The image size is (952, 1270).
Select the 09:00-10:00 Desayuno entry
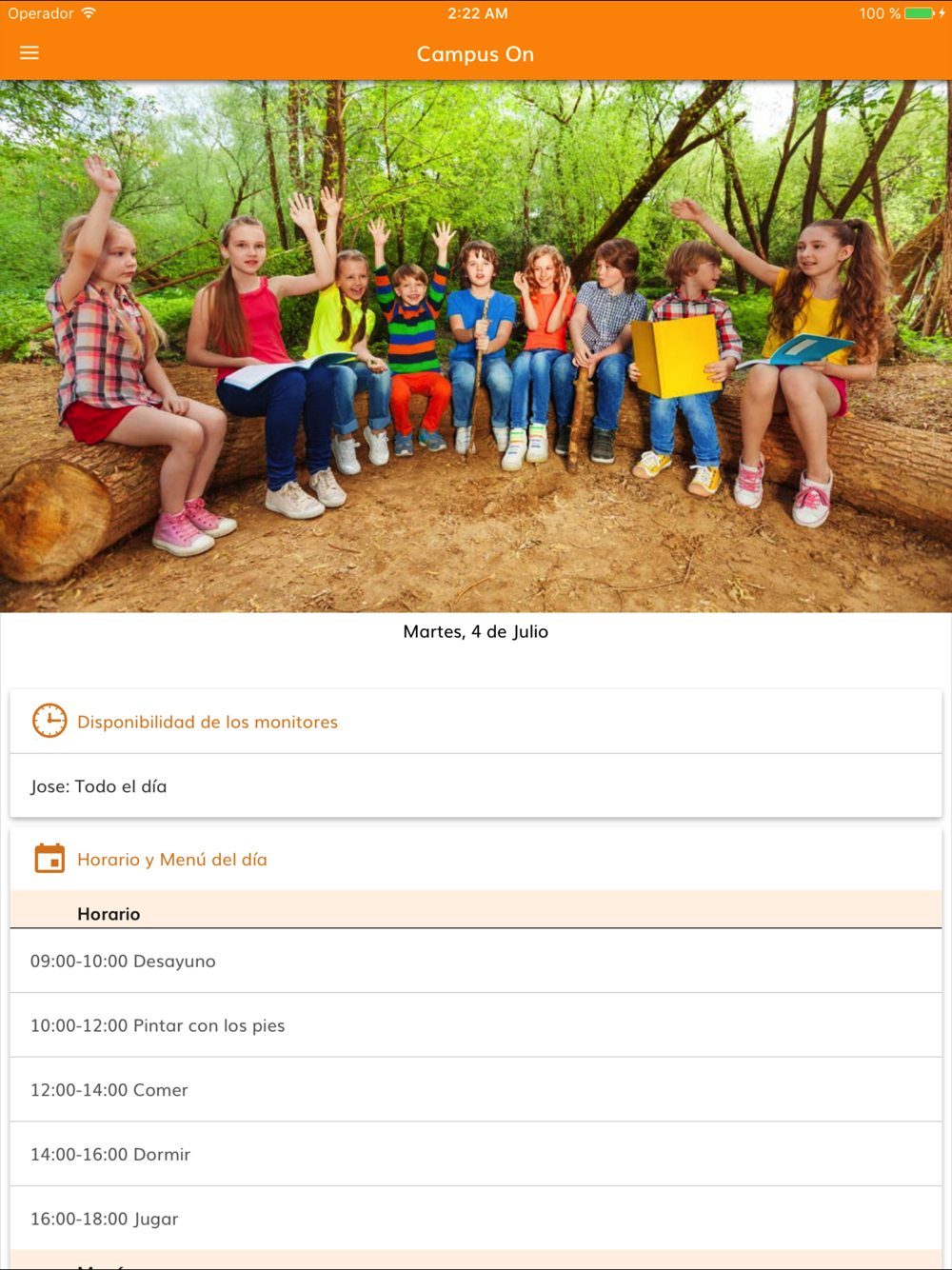tap(476, 961)
